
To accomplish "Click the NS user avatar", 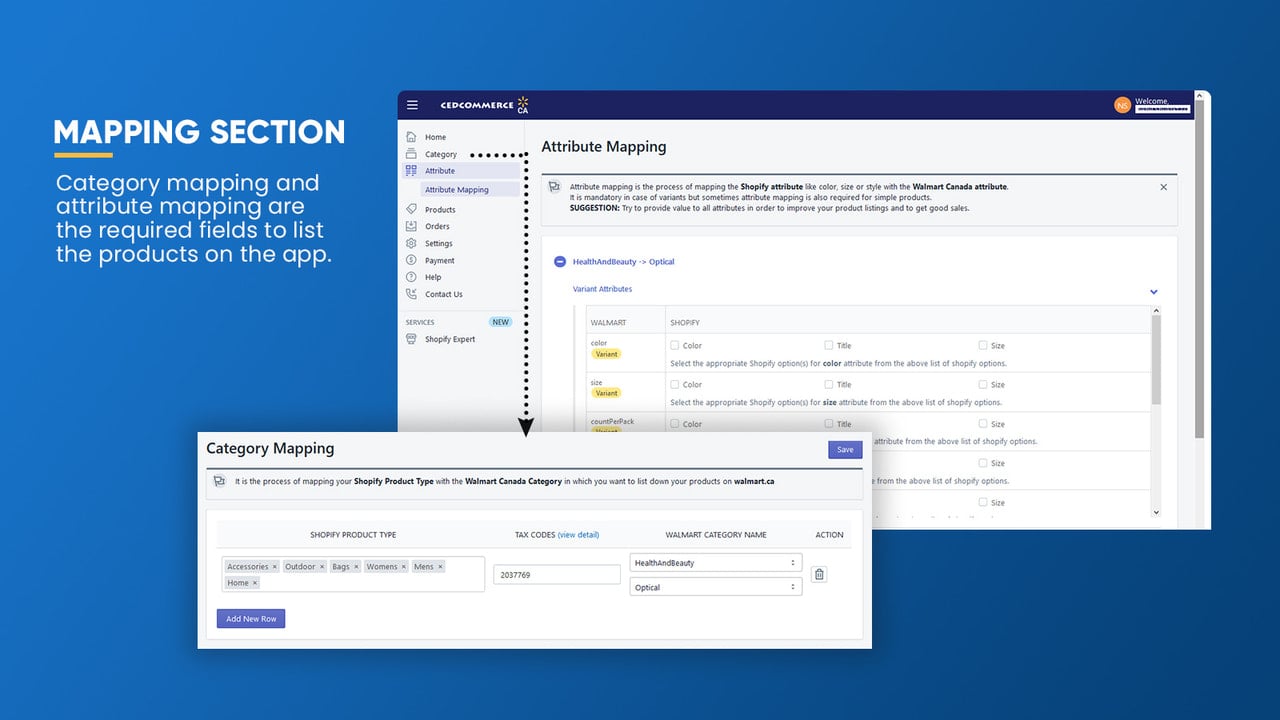I will coord(1122,105).
